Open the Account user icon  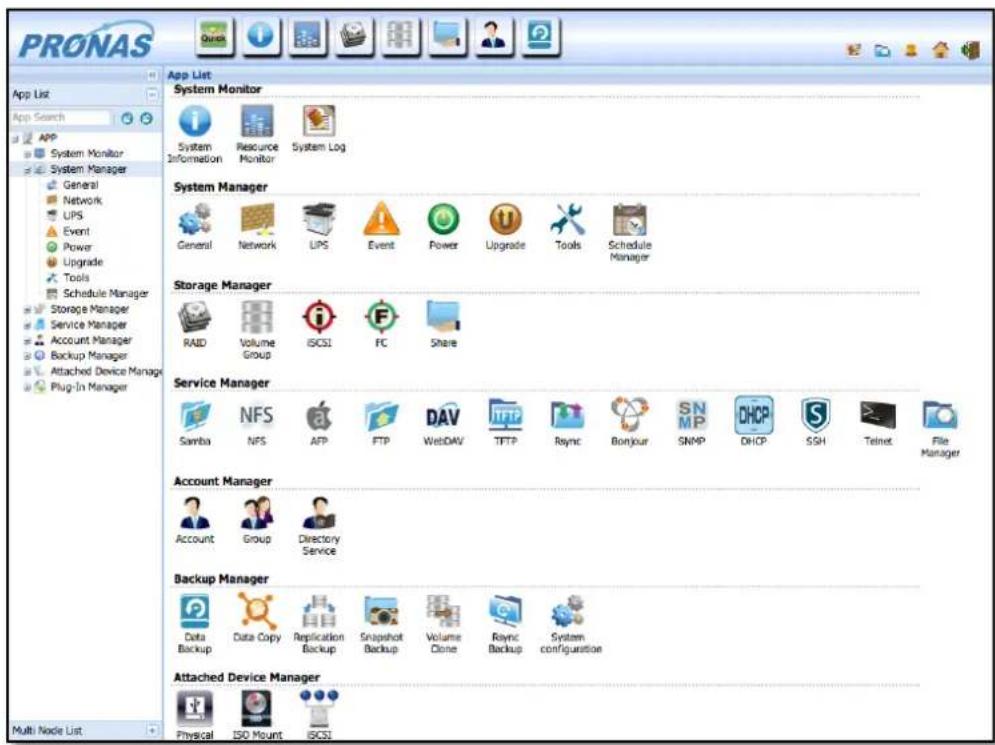tap(195, 513)
